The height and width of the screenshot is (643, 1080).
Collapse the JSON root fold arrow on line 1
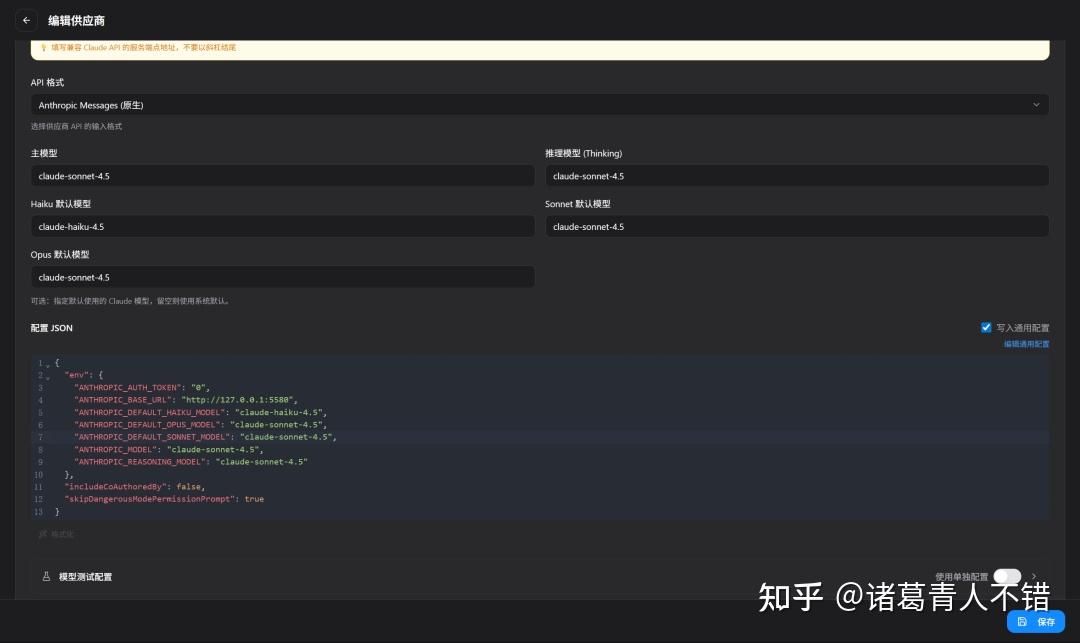point(47,364)
